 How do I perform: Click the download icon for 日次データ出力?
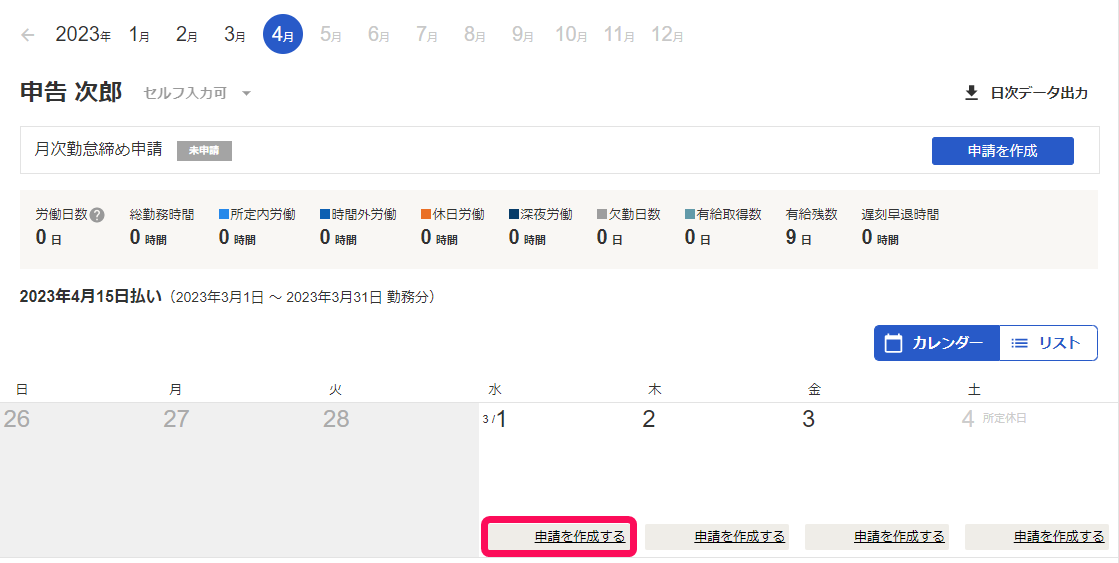(x=970, y=93)
